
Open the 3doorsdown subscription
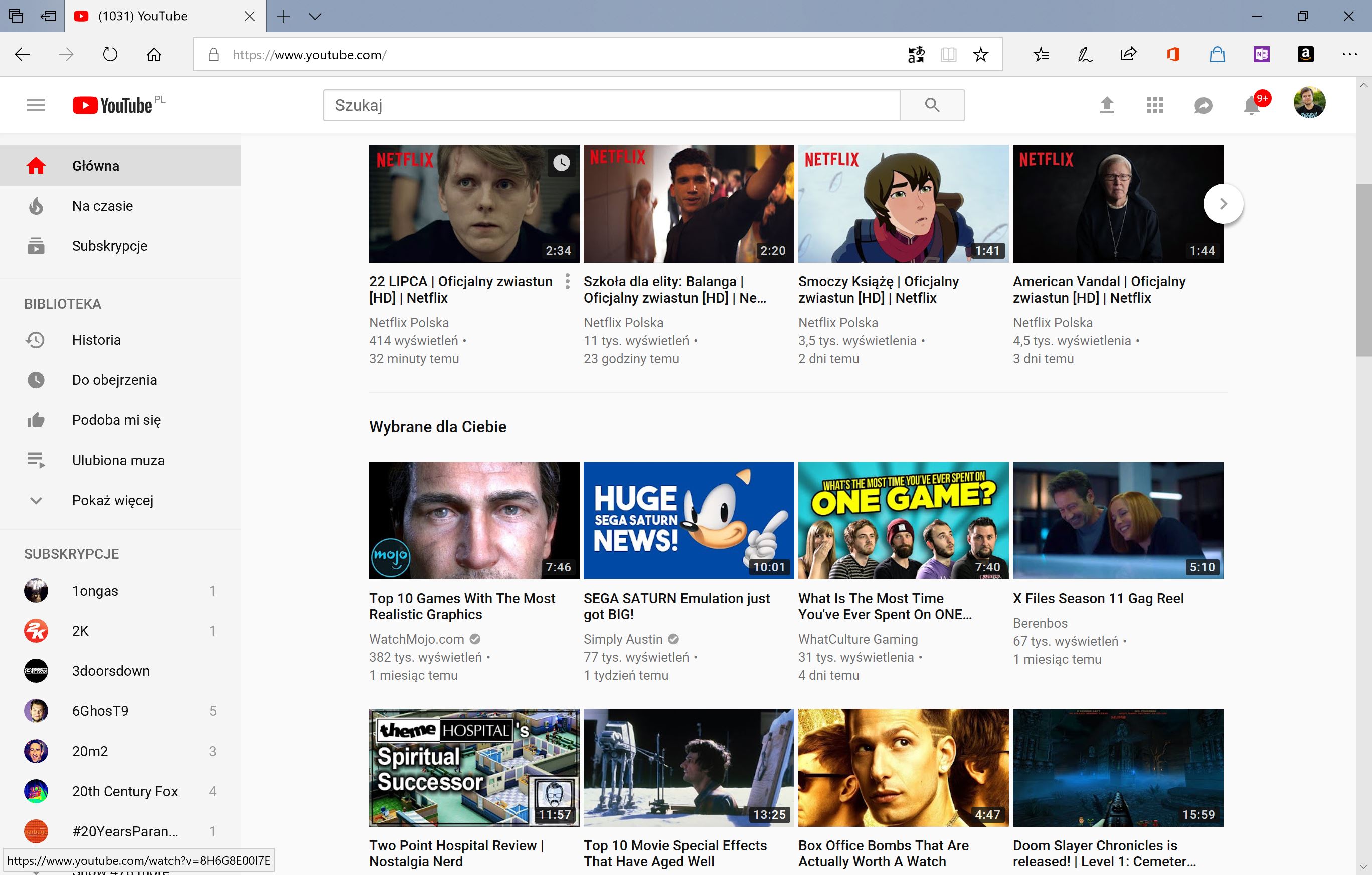click(x=120, y=671)
